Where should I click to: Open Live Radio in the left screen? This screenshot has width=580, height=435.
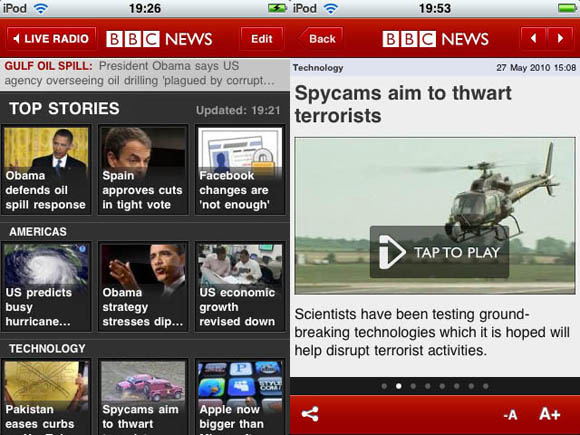[51, 38]
